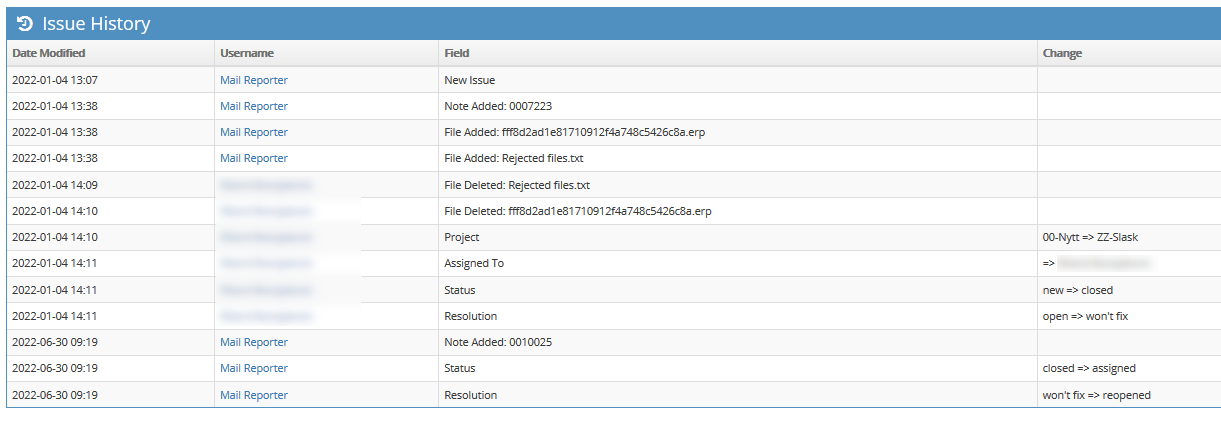
Task: Click the blurred username in the Project row
Action: click(266, 237)
